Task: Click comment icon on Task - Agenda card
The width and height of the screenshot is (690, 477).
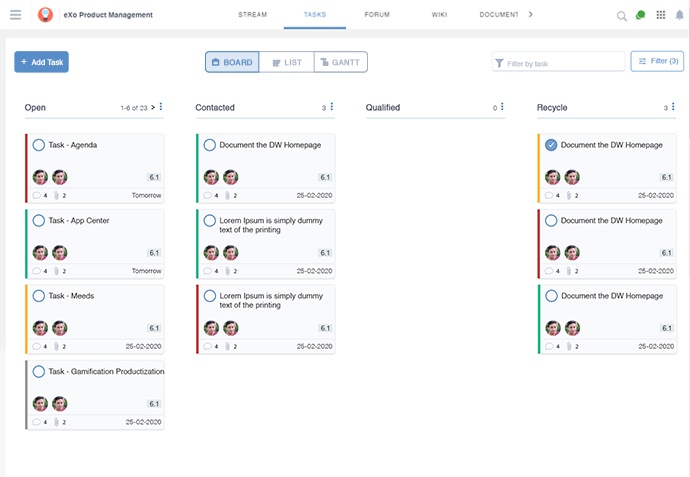Action: click(x=37, y=195)
